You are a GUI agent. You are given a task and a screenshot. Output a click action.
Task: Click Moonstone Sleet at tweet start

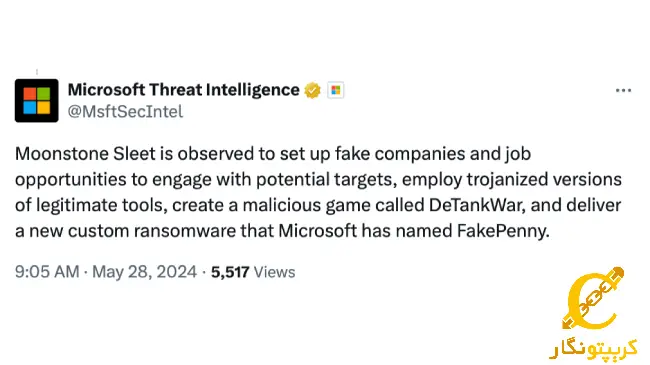(x=85, y=154)
